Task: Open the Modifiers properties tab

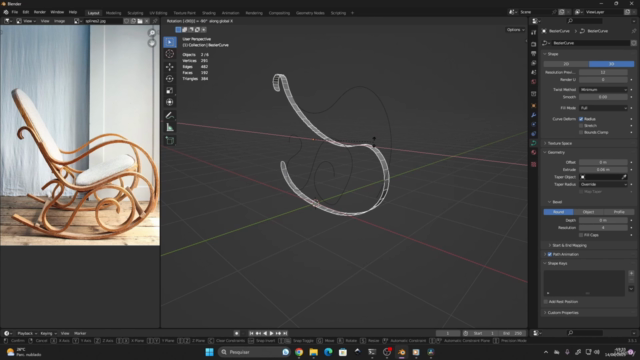Action: tap(533, 115)
